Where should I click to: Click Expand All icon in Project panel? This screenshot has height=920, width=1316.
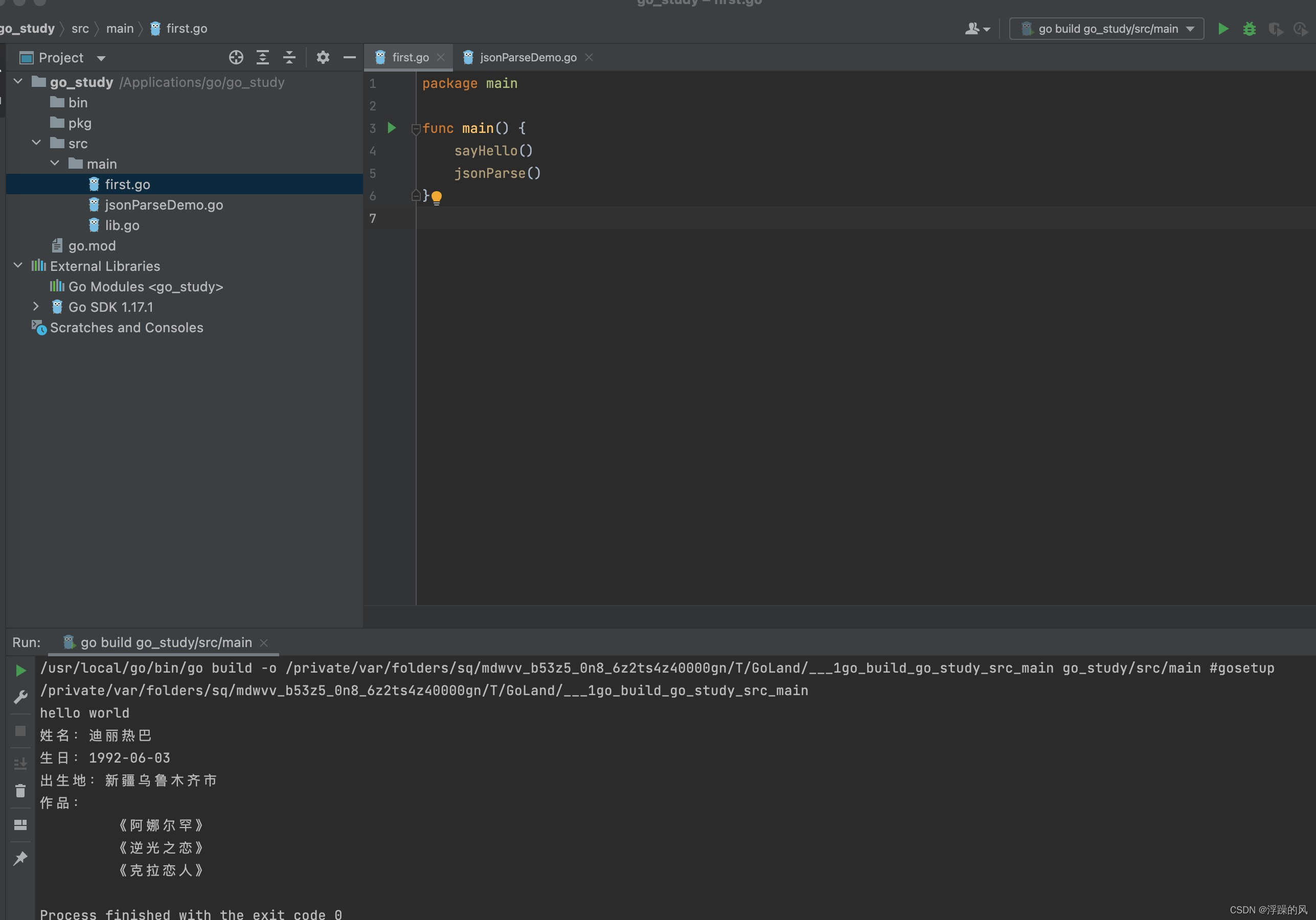tap(262, 57)
